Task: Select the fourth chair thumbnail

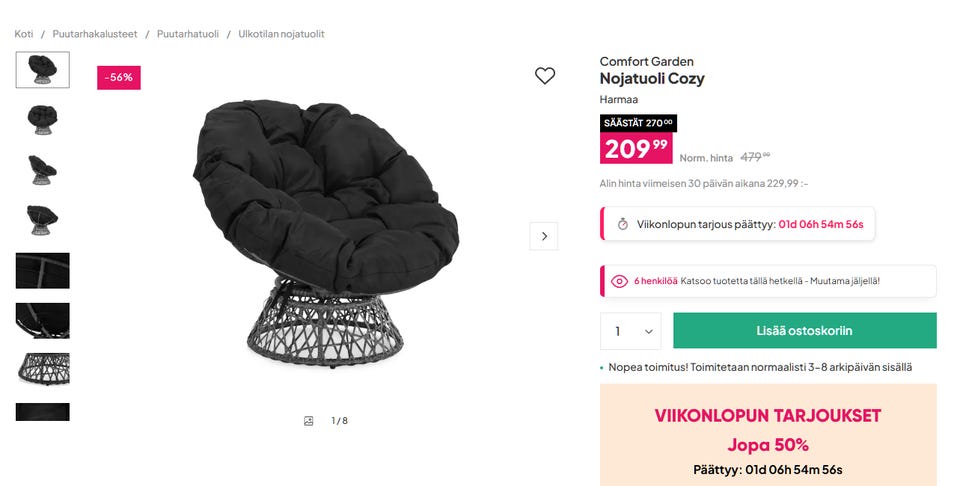Action: pyautogui.click(x=43, y=220)
